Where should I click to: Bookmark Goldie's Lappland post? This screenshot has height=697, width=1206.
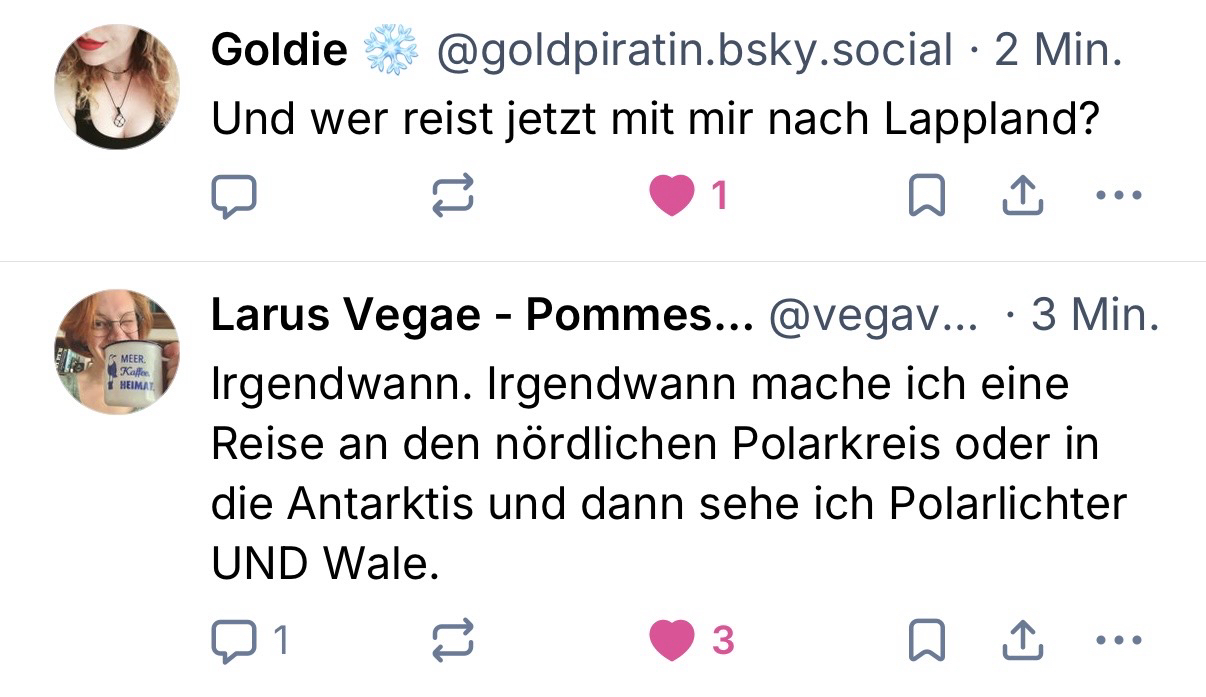(926, 197)
